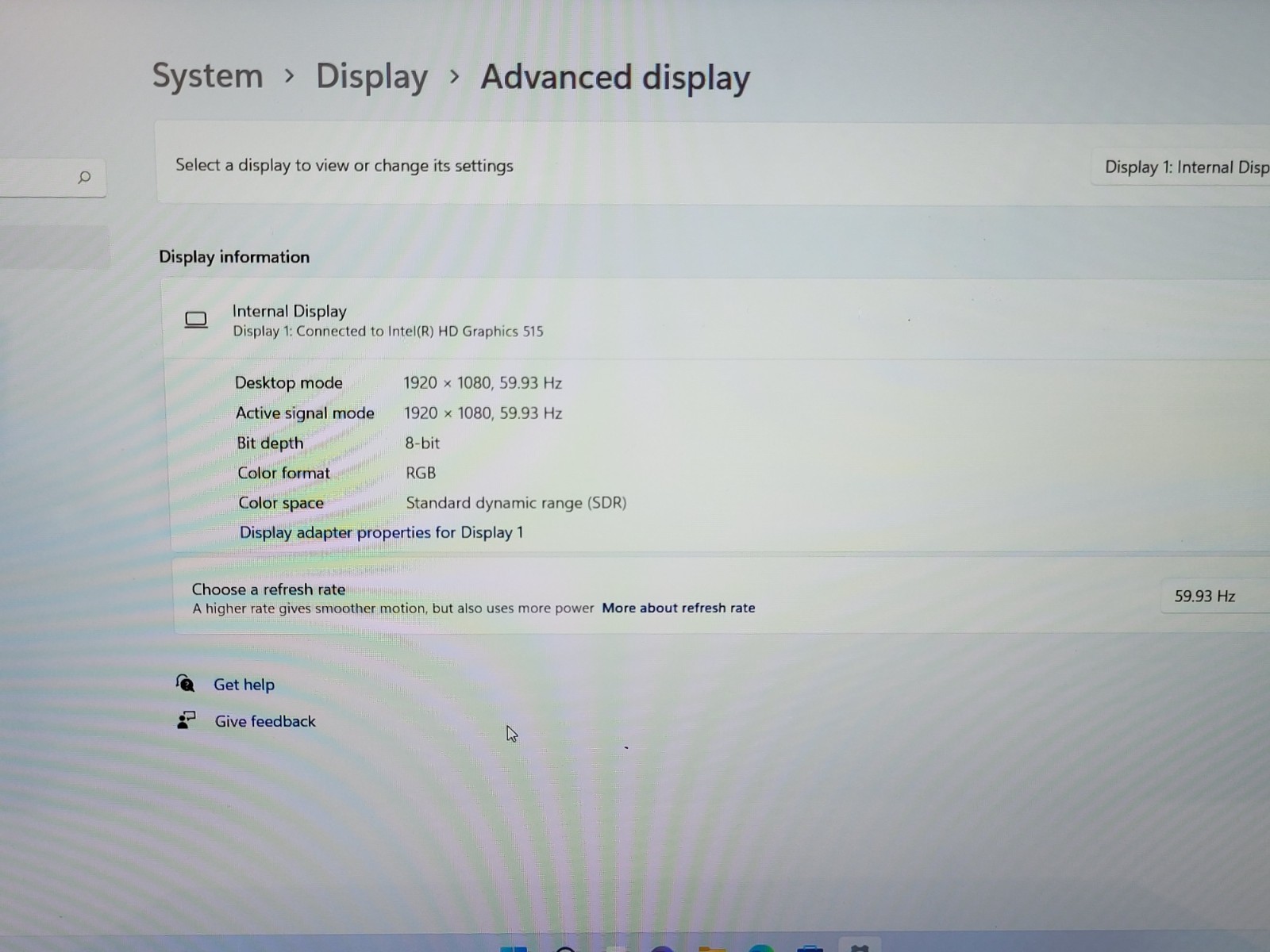Open the Get help link

[244, 685]
